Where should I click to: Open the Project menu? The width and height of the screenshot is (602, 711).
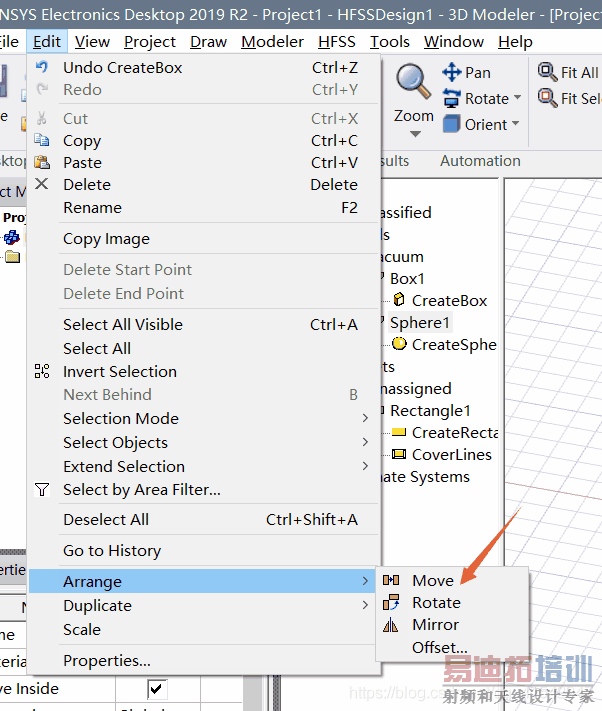pos(150,42)
